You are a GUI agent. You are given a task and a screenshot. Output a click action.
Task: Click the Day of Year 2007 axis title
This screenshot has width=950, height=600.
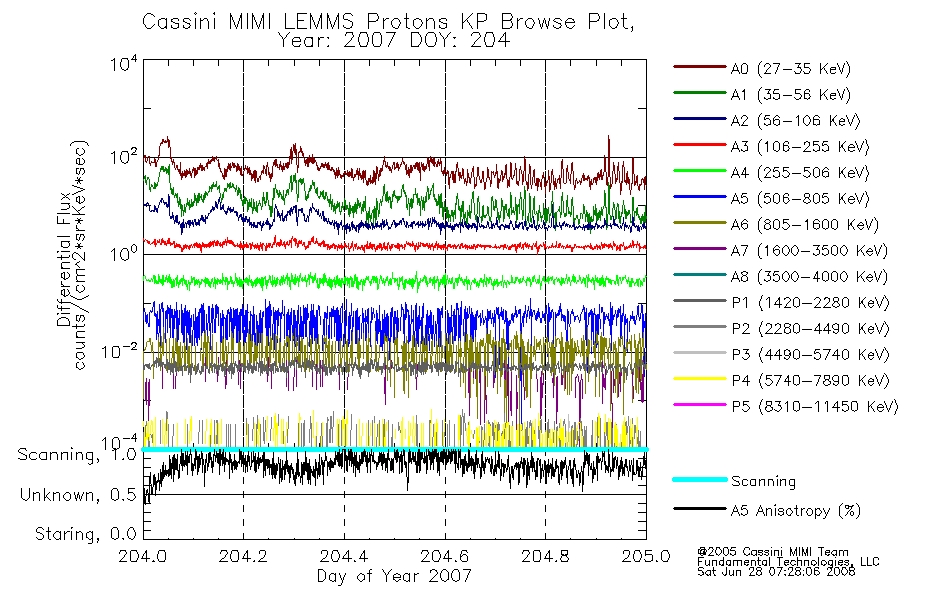(394, 576)
